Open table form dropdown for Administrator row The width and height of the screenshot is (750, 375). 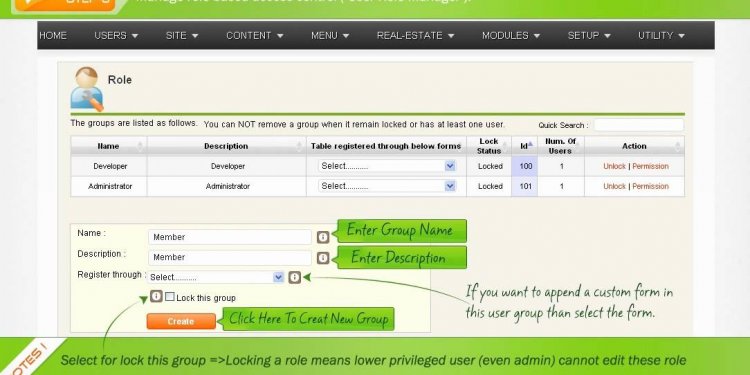[387, 186]
